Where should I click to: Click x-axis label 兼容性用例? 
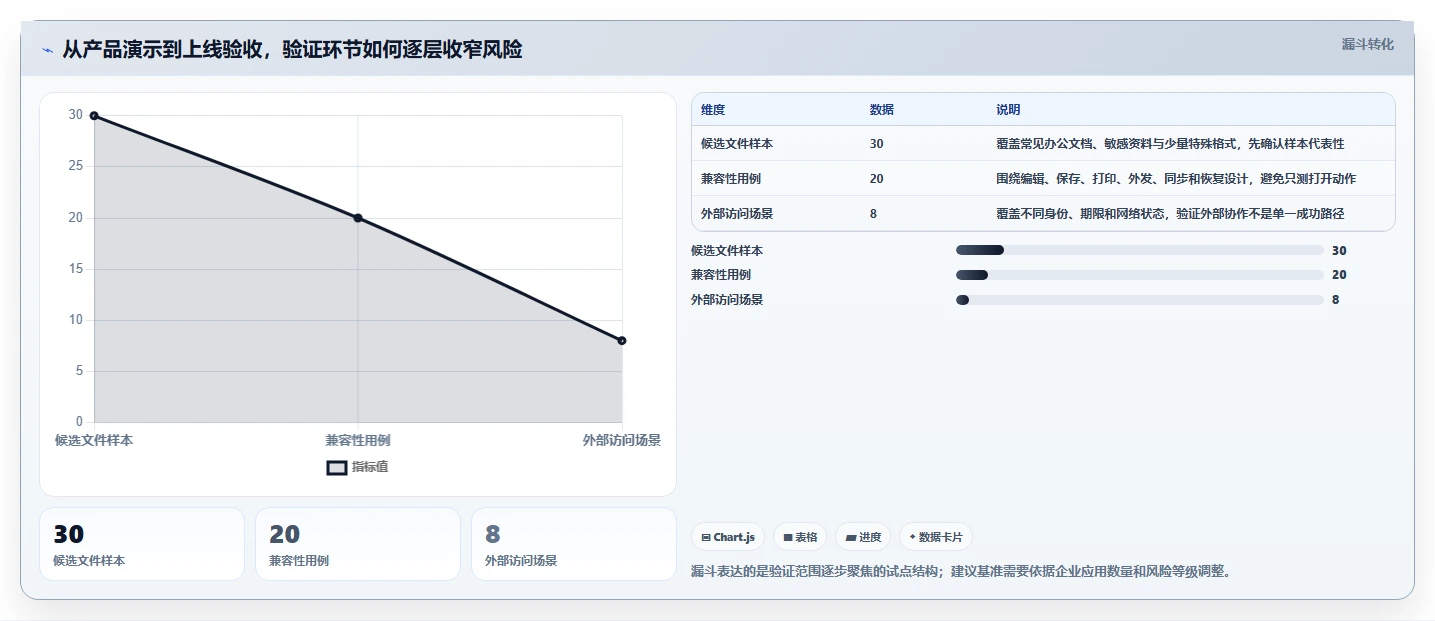358,440
